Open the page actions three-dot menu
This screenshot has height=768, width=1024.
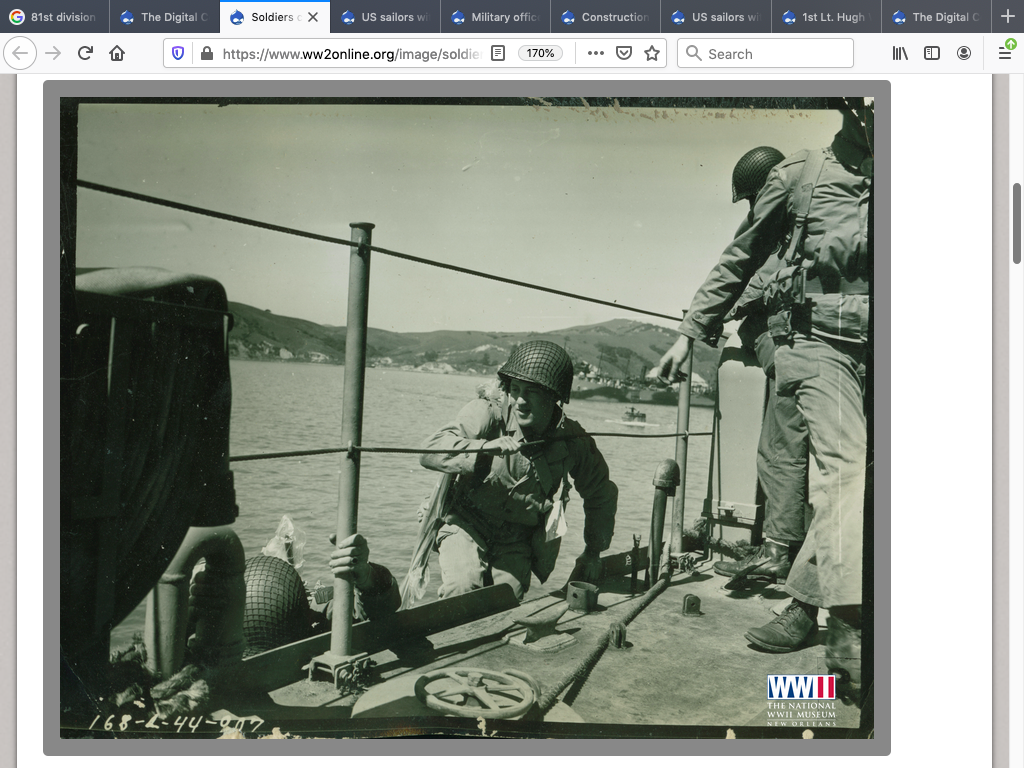click(x=596, y=53)
